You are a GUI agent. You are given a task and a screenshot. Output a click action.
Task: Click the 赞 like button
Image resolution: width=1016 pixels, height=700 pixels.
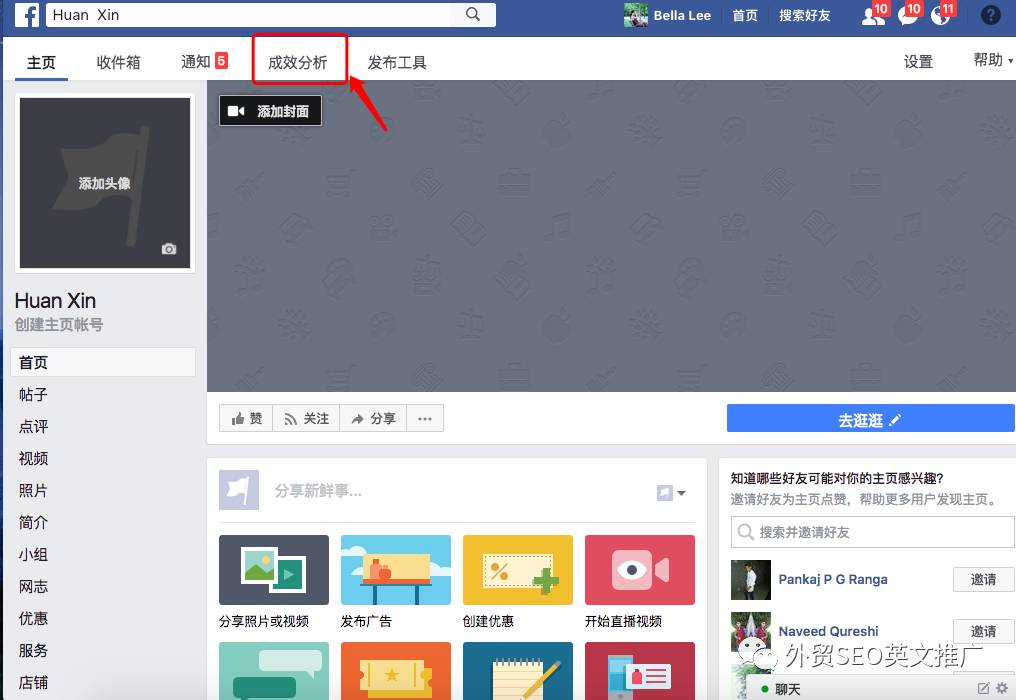(246, 419)
